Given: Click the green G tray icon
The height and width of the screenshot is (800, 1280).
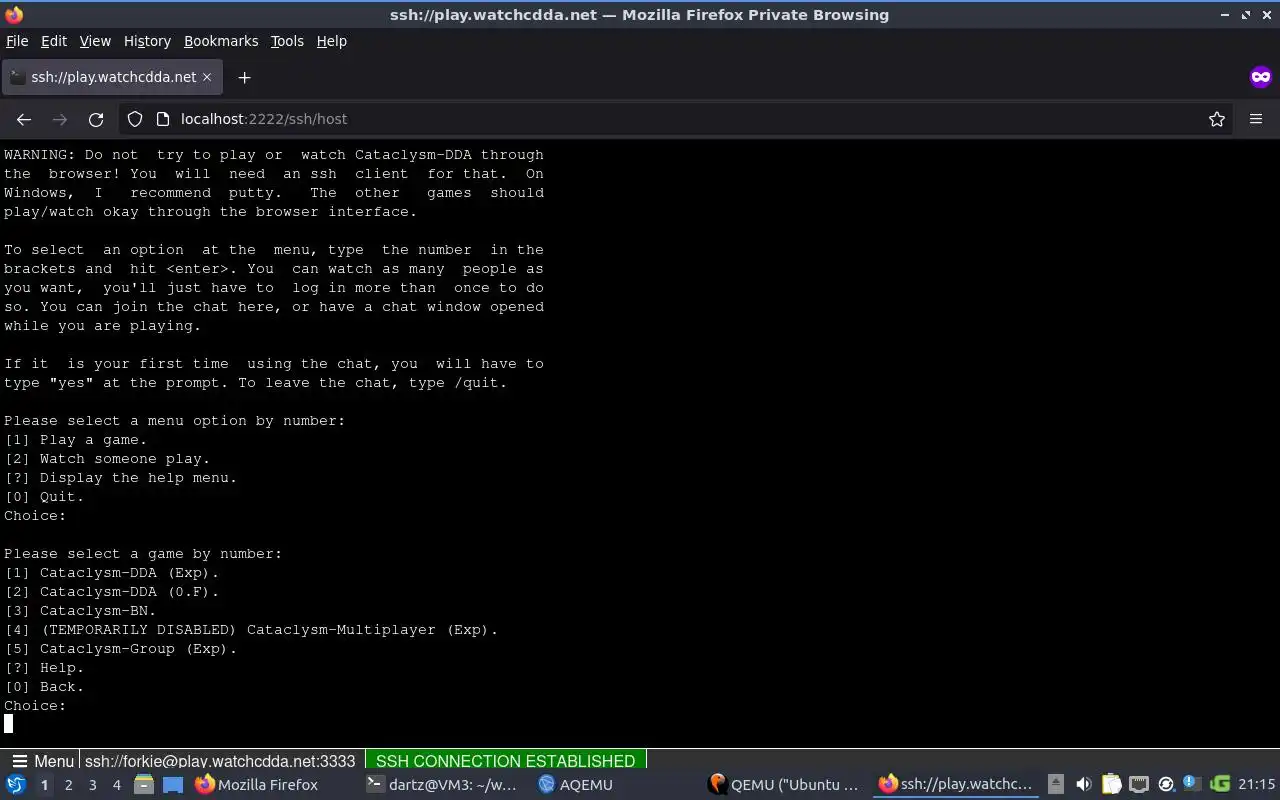Looking at the screenshot, I should click(1220, 785).
